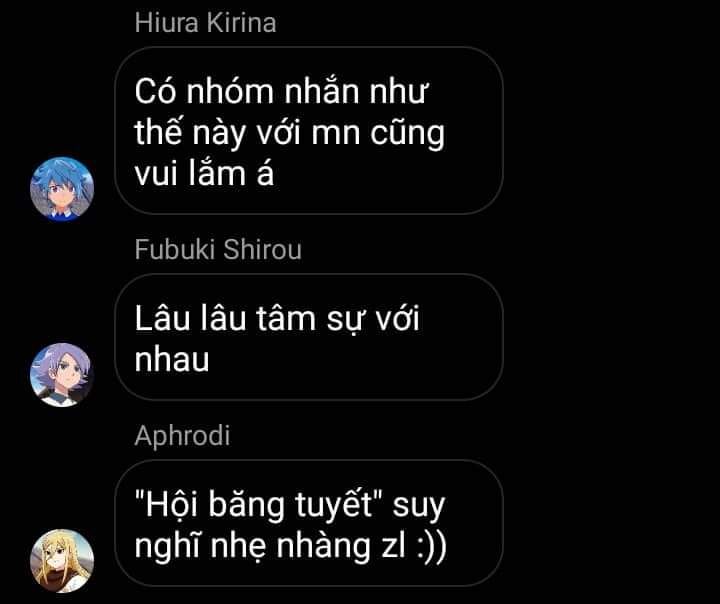Click the word "Shirou" in the second sender name

tap(262, 249)
